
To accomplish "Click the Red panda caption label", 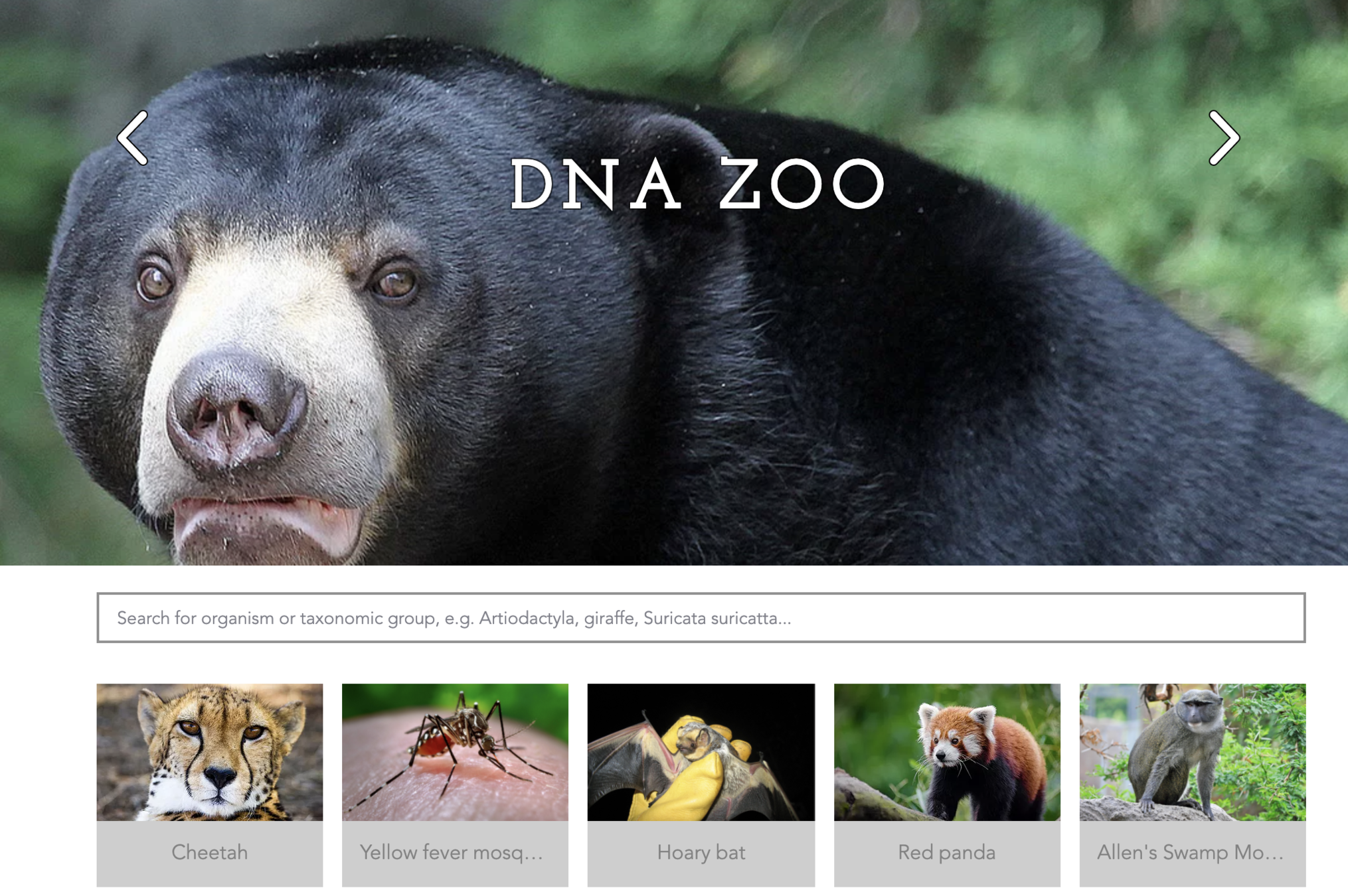I will [947, 853].
